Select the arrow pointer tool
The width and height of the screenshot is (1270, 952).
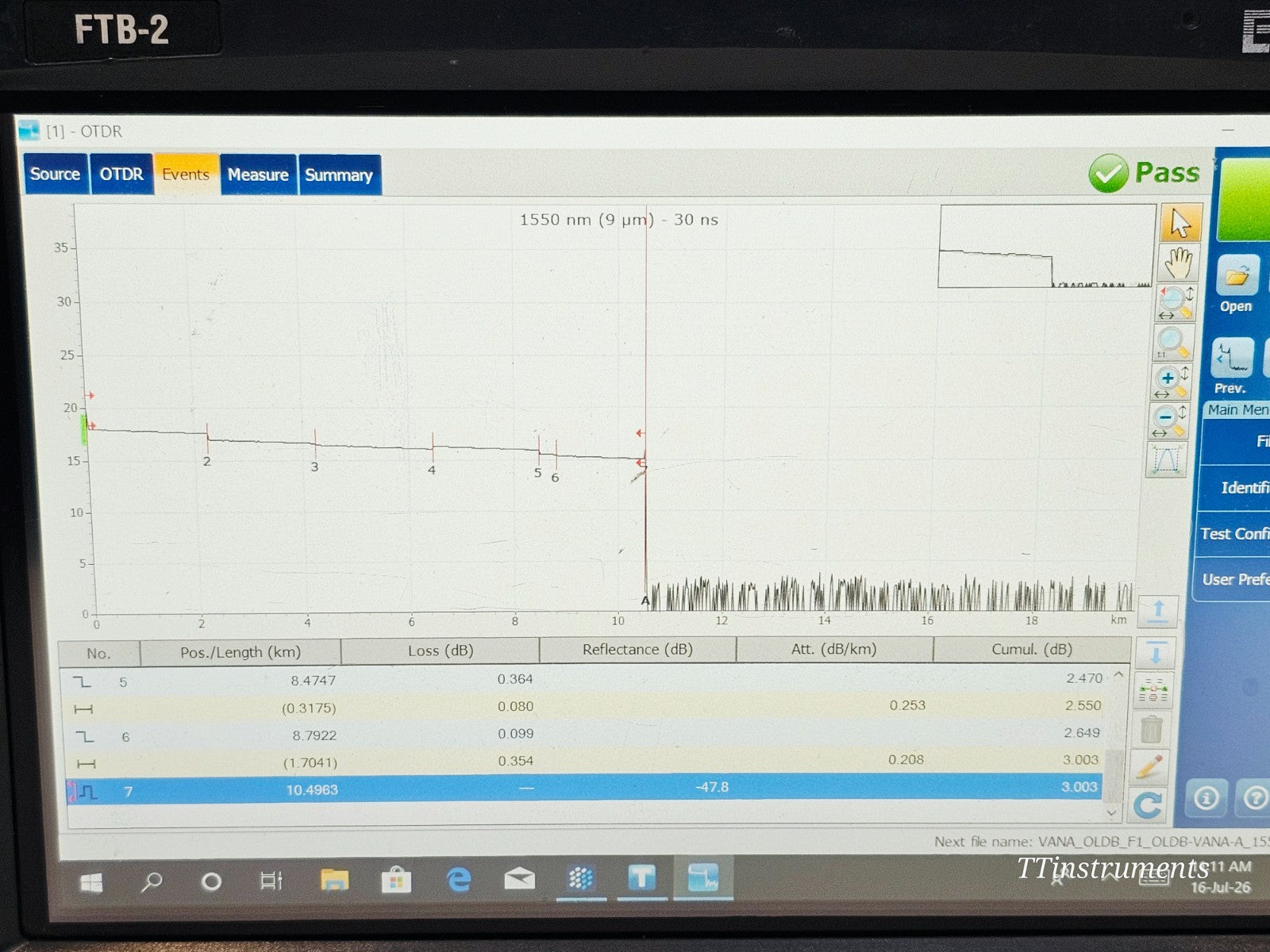tap(1181, 223)
